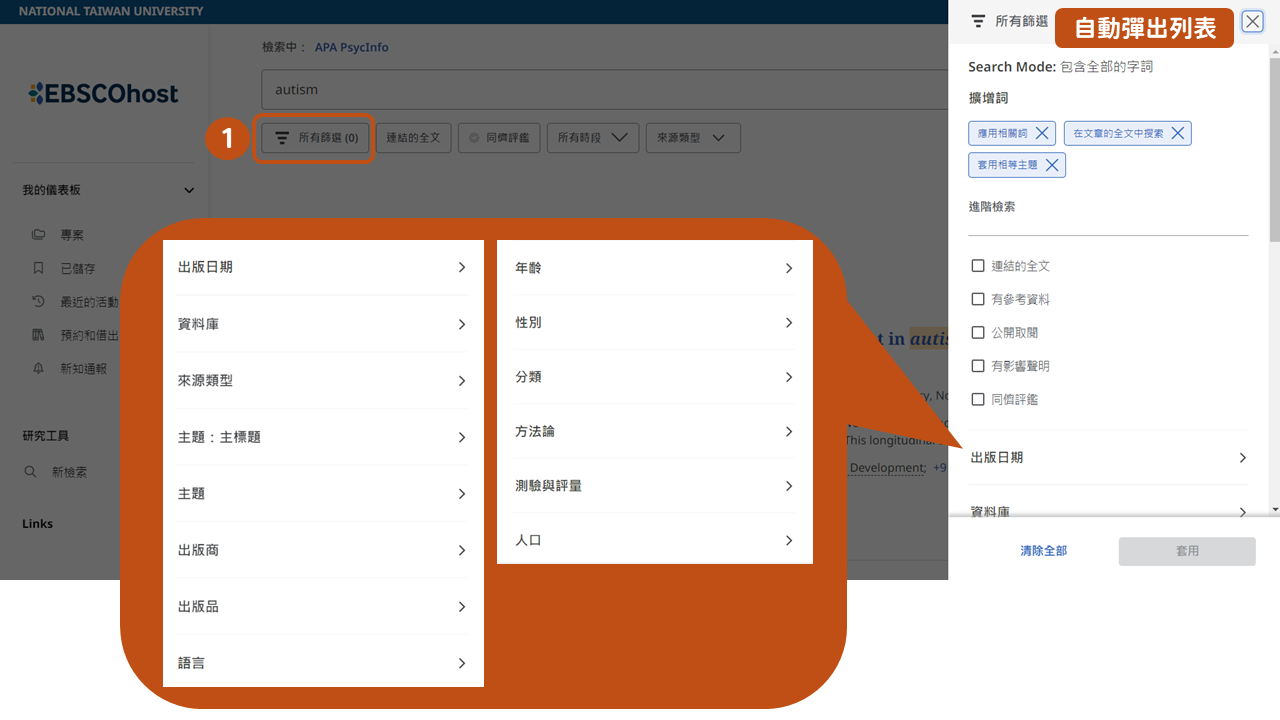Click the filter icon in panel header
Viewport: 1280px width, 720px height.
978,21
